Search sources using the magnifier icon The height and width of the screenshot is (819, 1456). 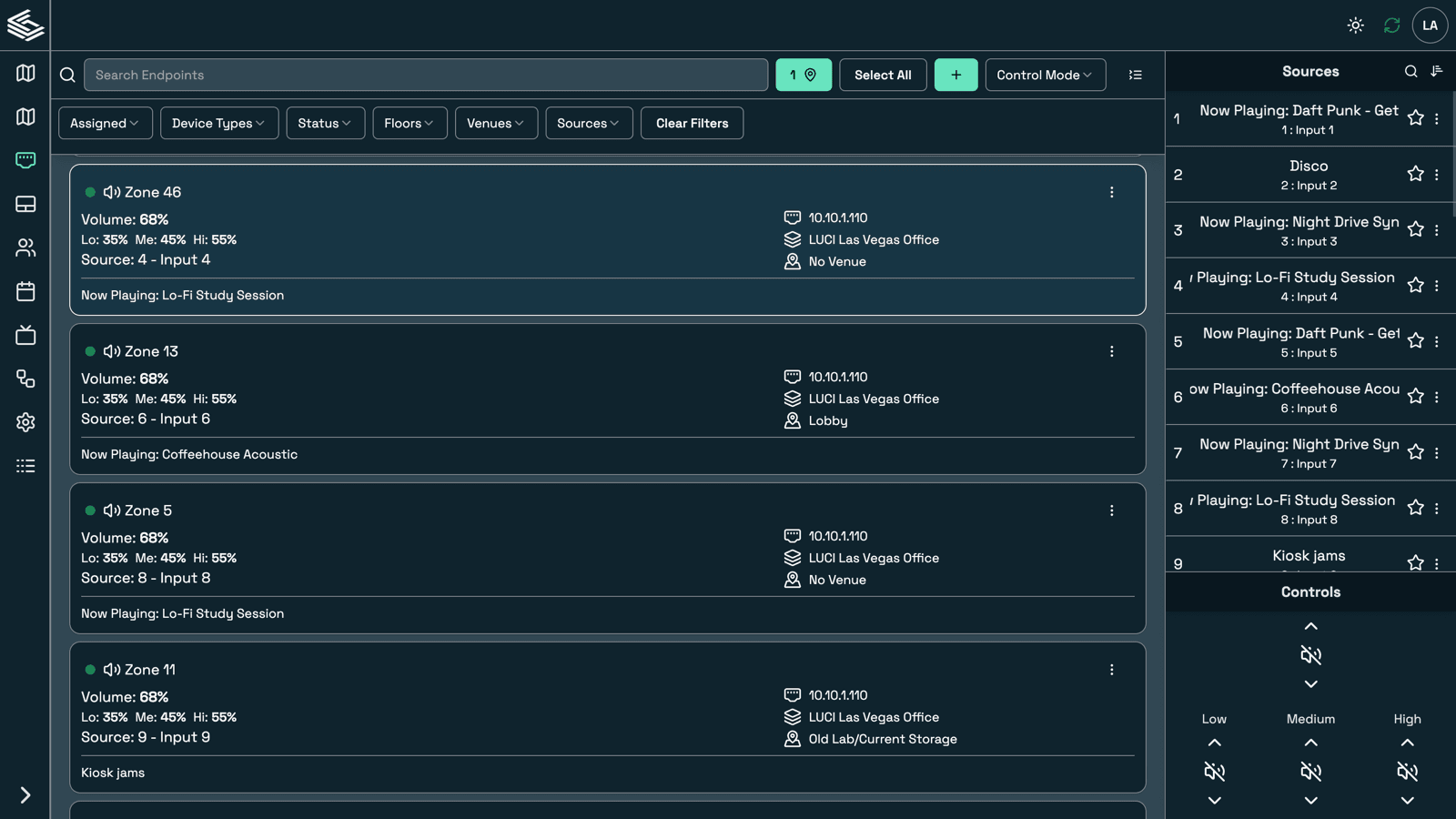(x=1410, y=71)
